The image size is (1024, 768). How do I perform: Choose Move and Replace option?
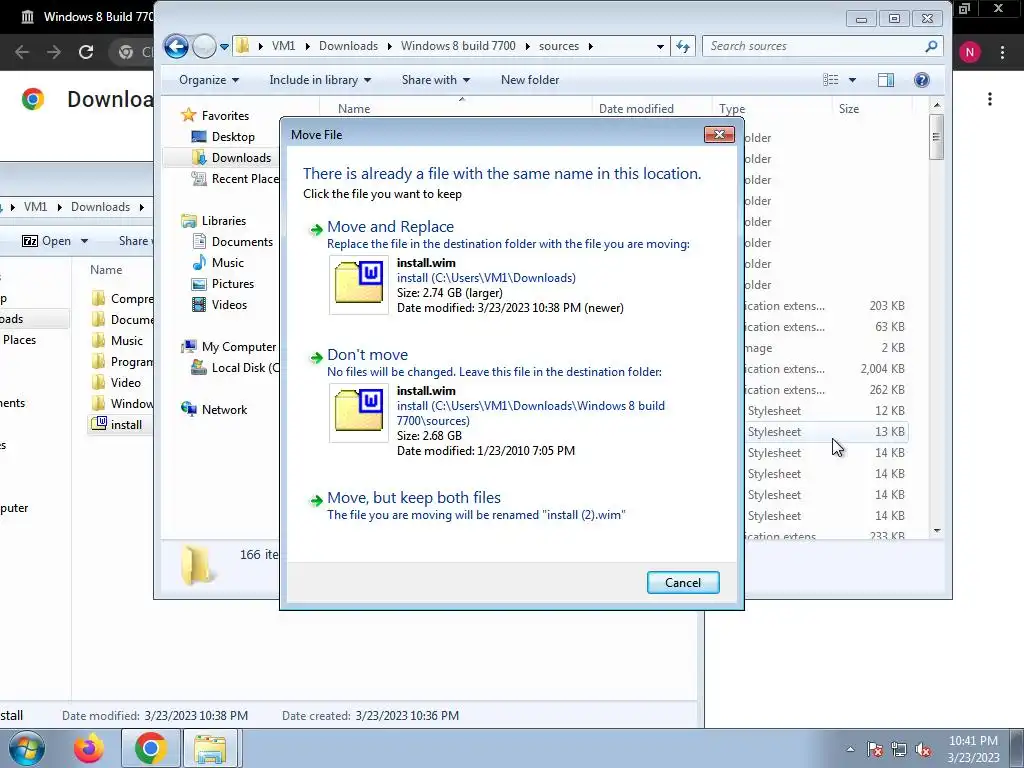pyautogui.click(x=391, y=227)
